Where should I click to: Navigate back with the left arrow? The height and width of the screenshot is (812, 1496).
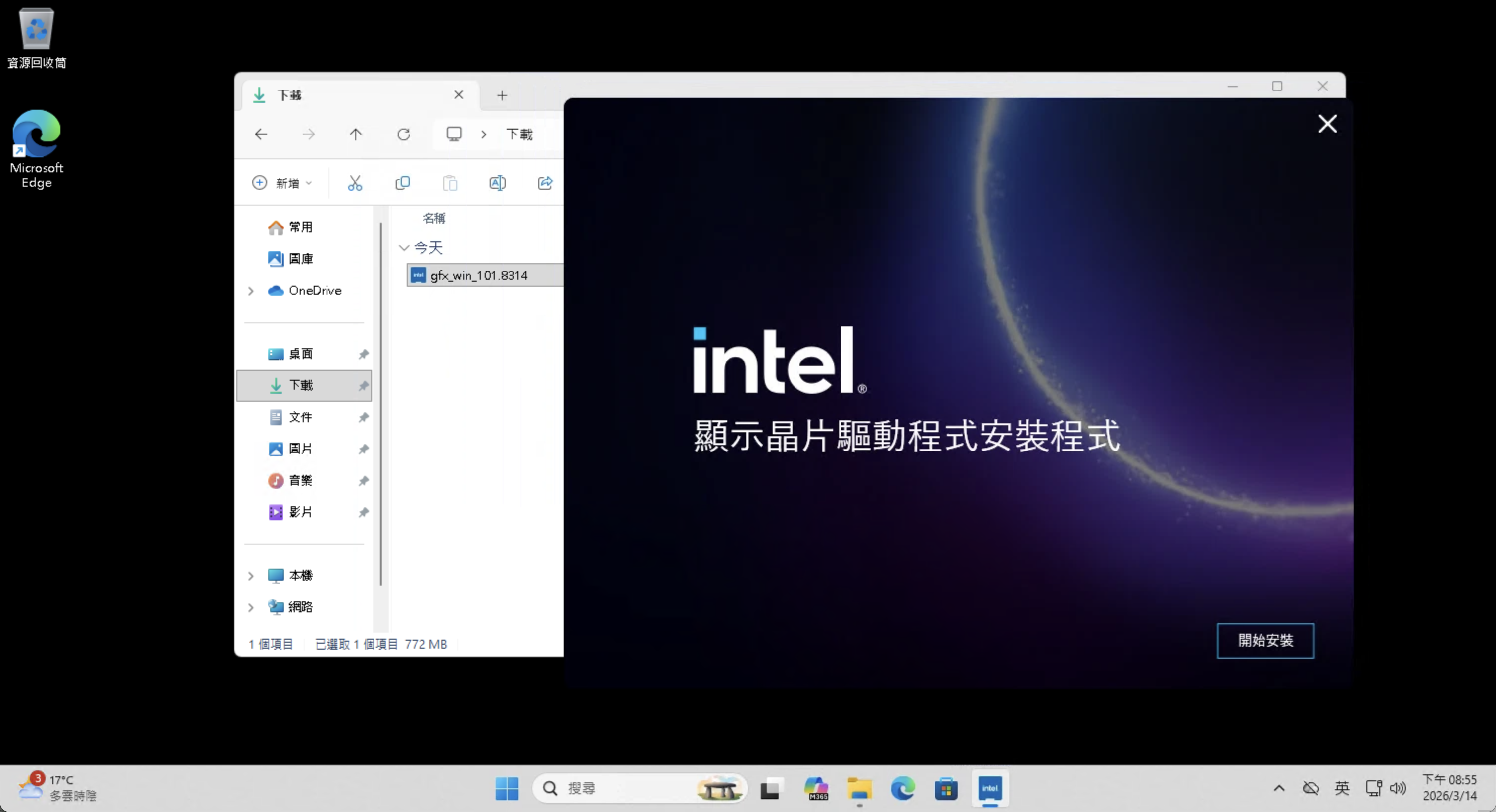[261, 135]
